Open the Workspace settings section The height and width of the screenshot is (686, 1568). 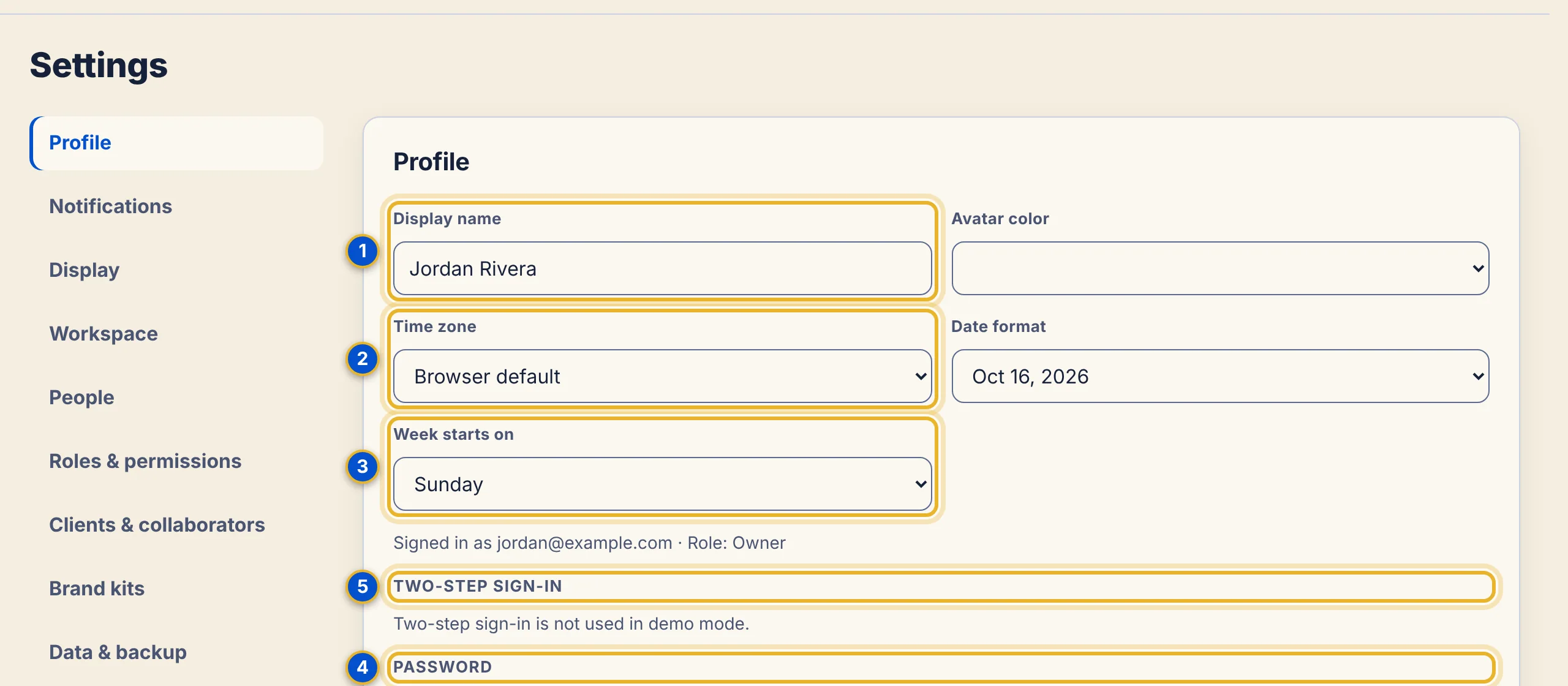pyautogui.click(x=176, y=334)
